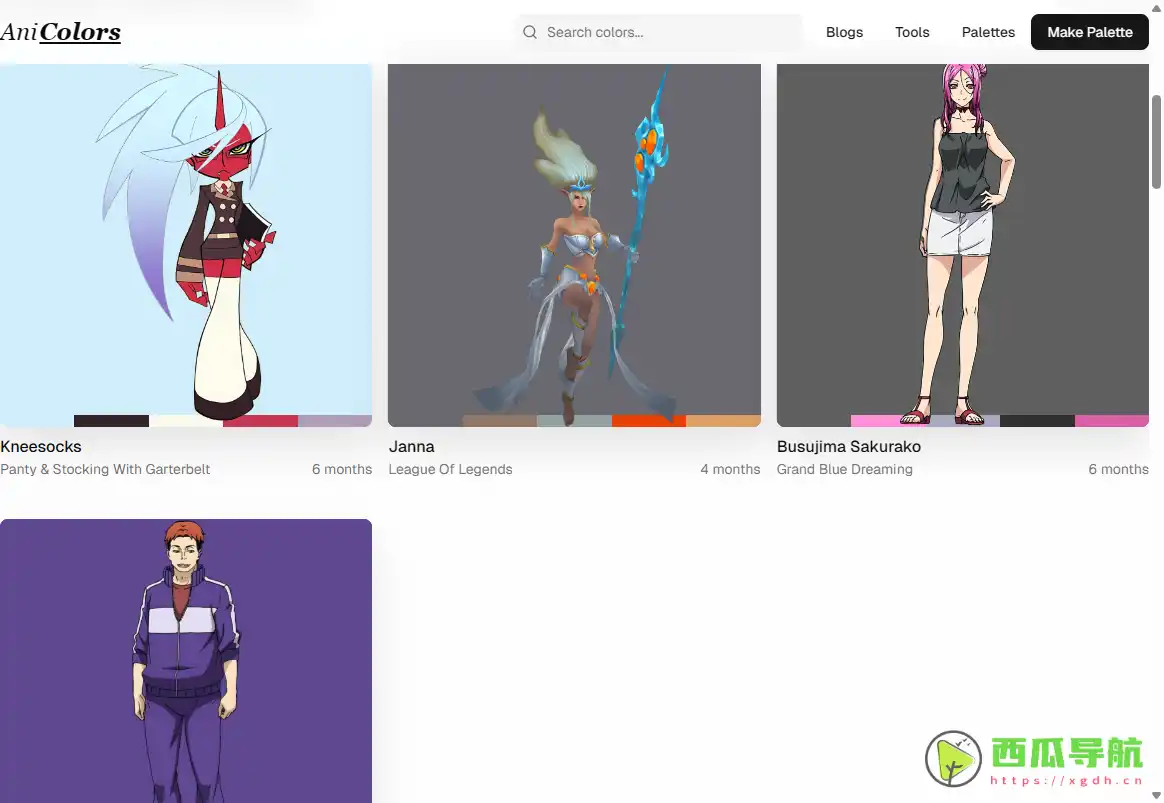Viewport: 1164px width, 803px height.
Task: Open the Blogs menu item
Action: click(x=844, y=32)
